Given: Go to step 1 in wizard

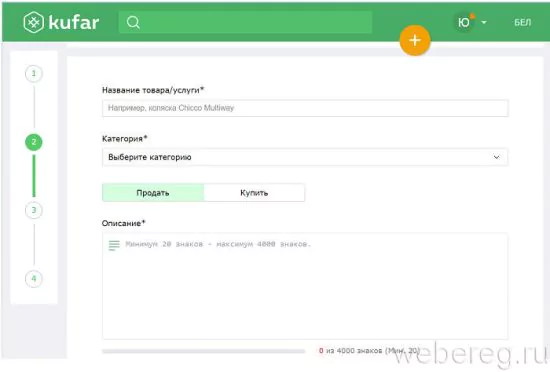Looking at the screenshot, I should pyautogui.click(x=34, y=74).
